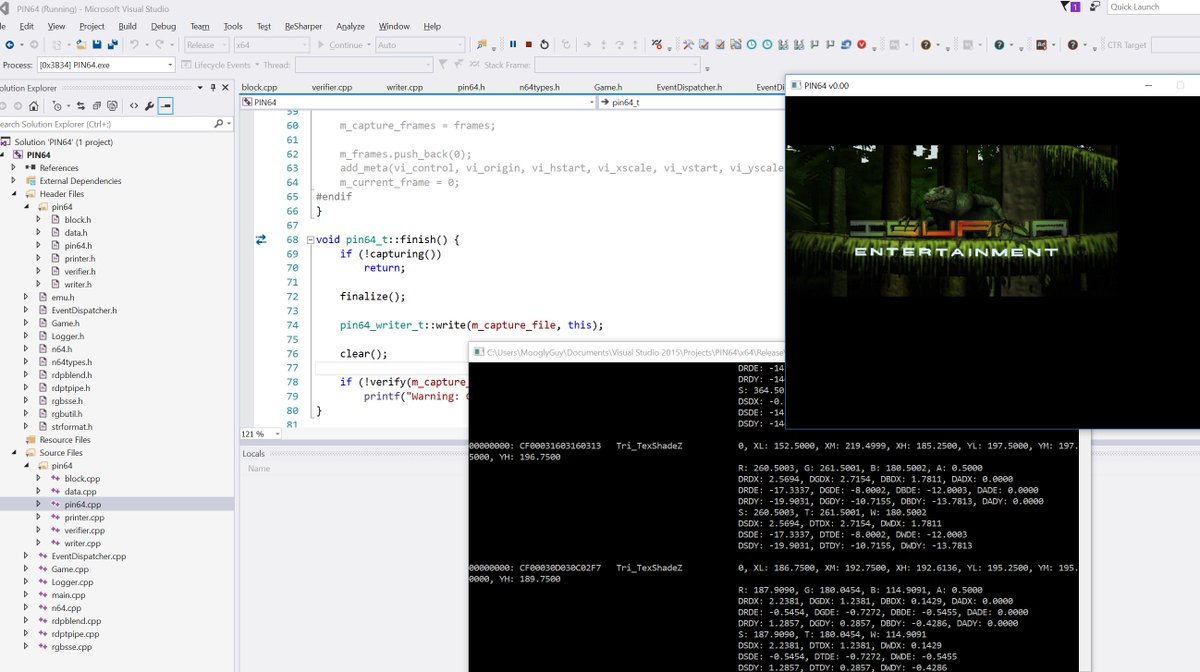Switch to the n64types.h editor tab

tap(539, 87)
